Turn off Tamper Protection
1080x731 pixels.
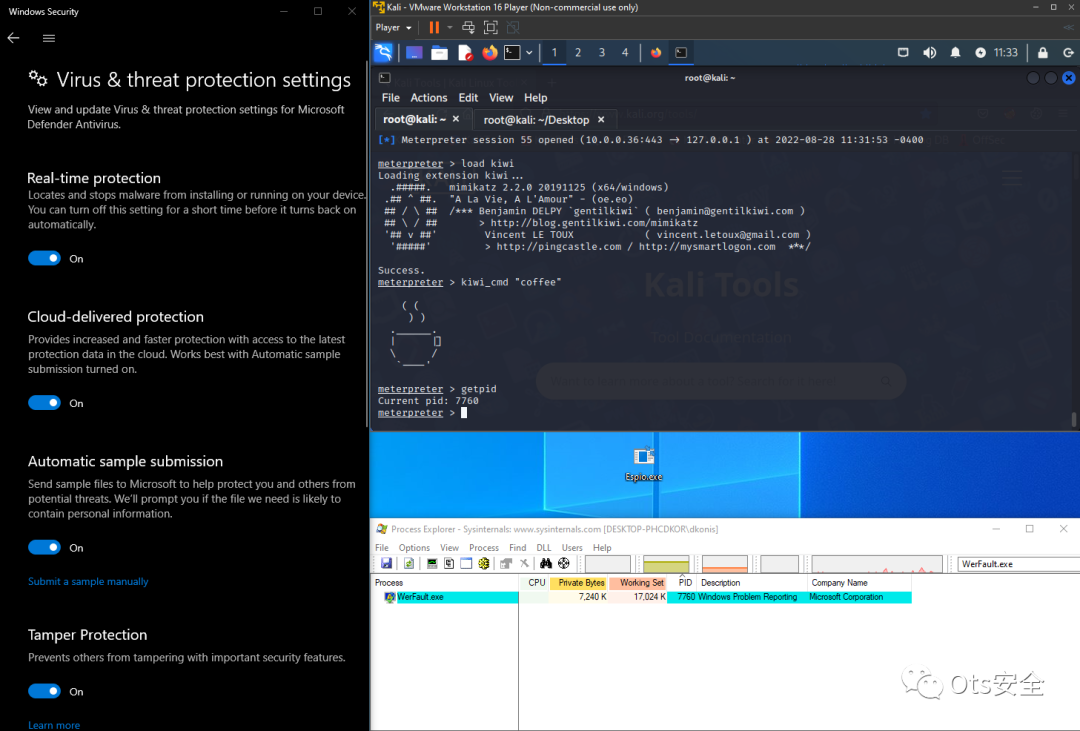point(44,691)
